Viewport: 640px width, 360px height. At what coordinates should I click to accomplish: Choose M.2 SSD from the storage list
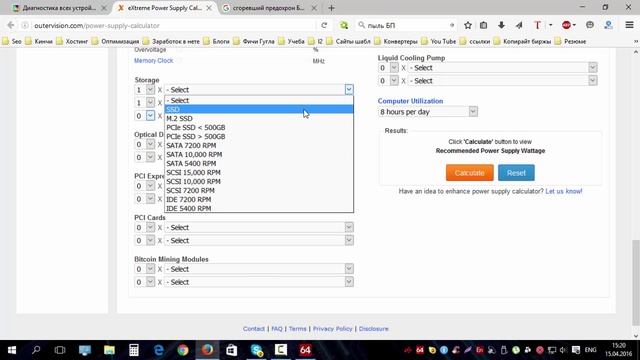click(259, 118)
